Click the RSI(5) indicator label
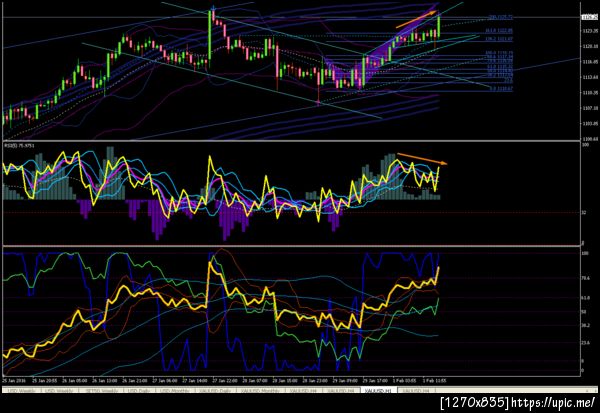 19,145
